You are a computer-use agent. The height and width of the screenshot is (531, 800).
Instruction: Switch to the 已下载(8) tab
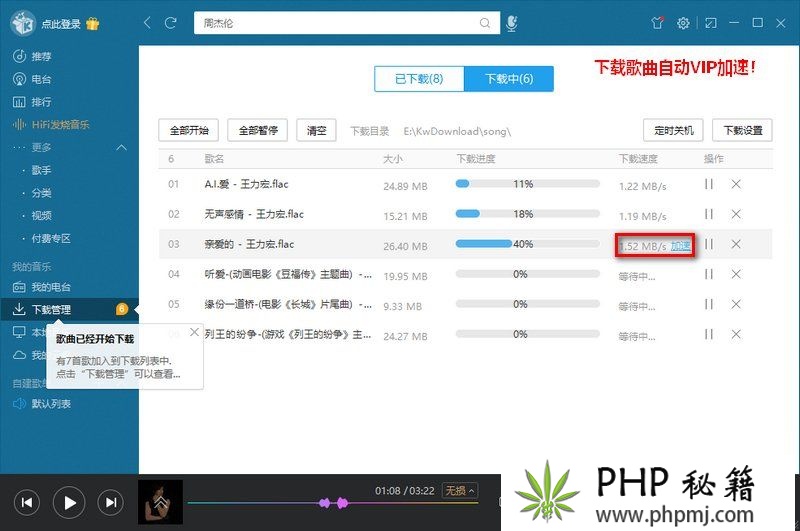click(x=418, y=79)
